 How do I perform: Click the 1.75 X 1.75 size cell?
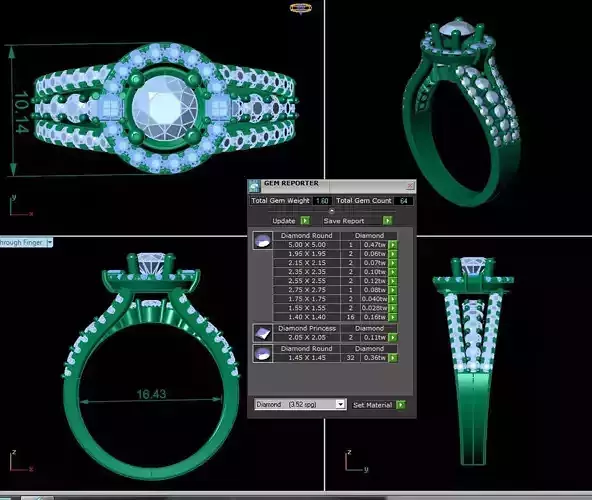point(307,299)
